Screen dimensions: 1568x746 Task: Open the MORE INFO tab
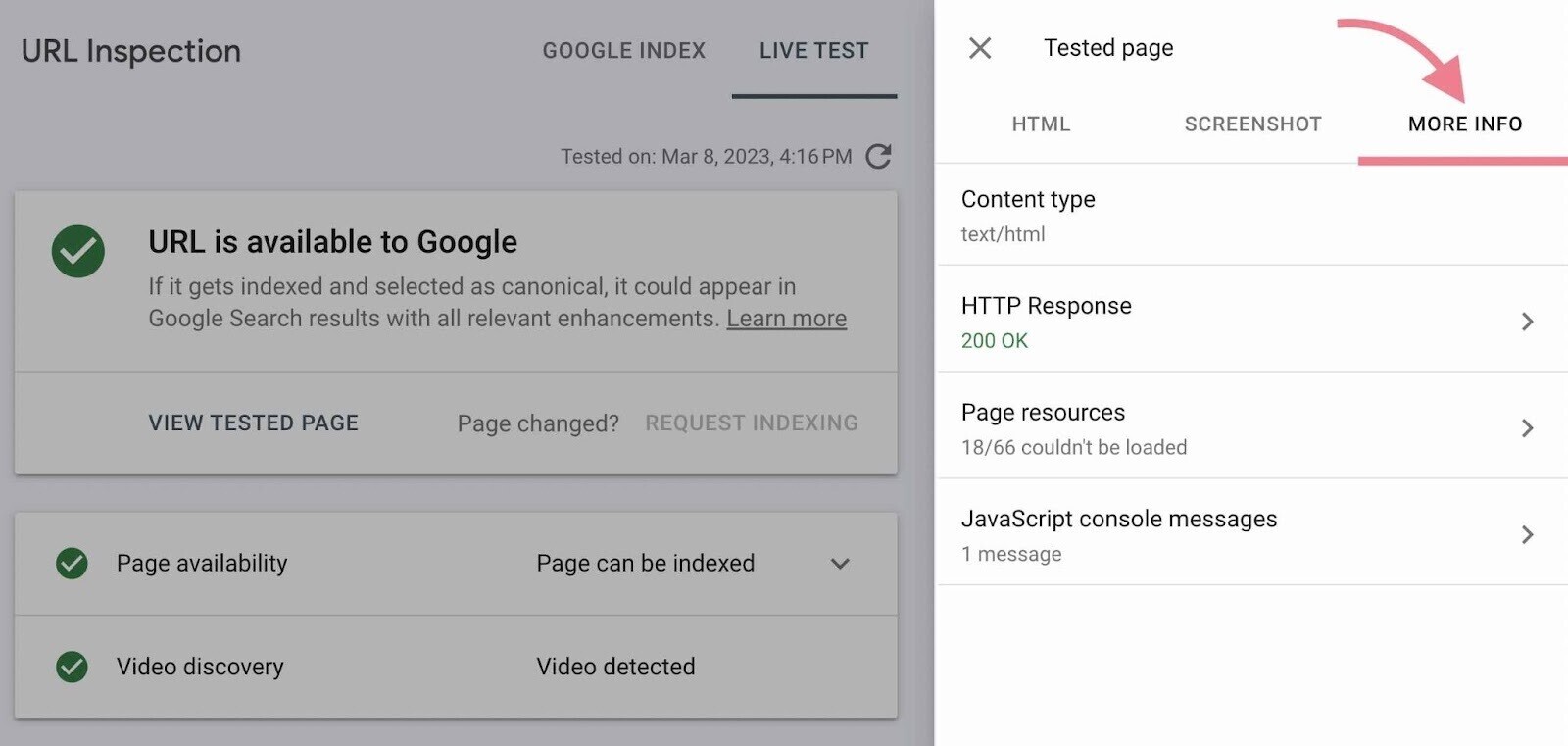[1464, 124]
